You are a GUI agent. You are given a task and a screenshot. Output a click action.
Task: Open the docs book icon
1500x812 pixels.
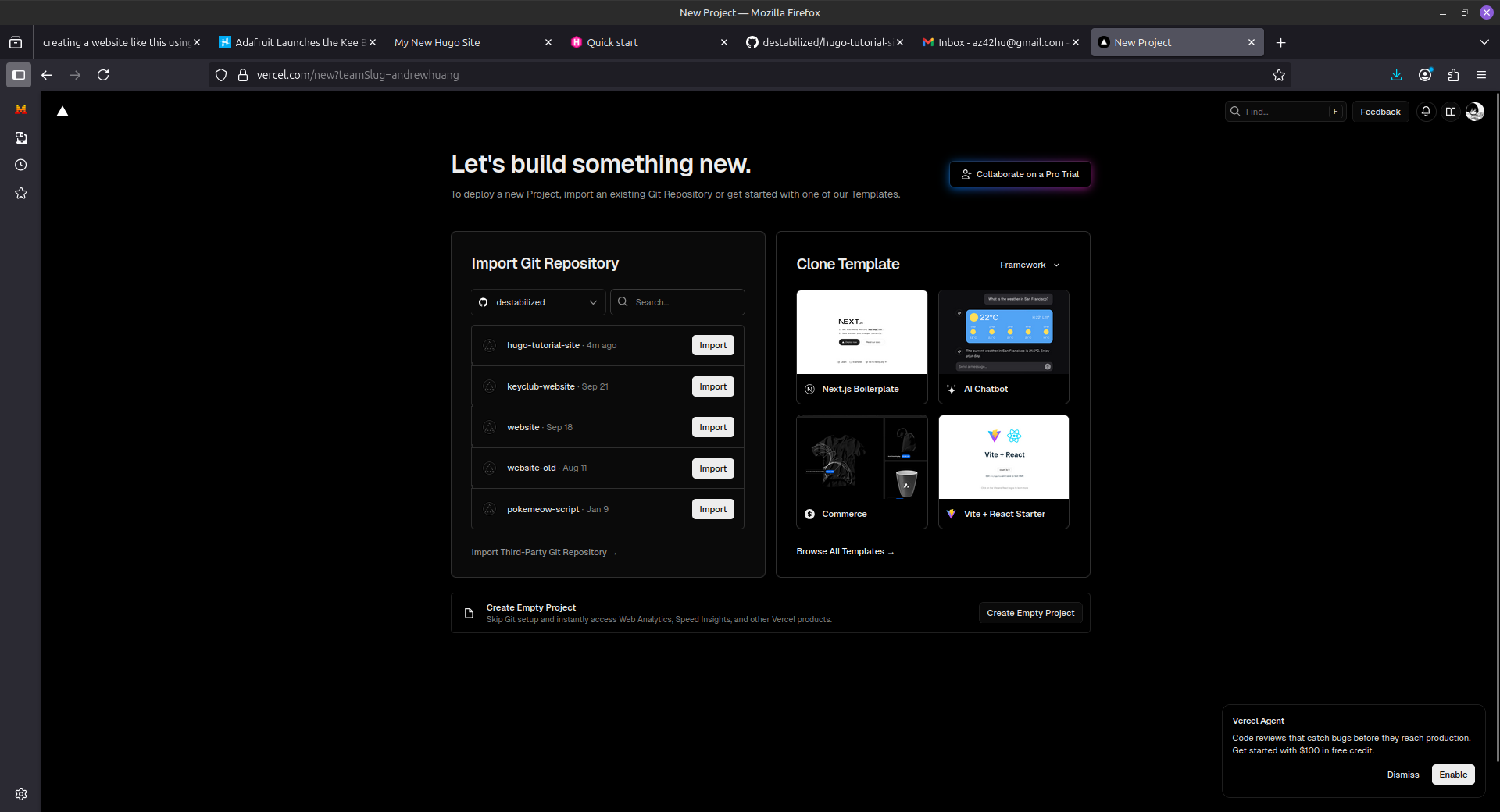click(1450, 112)
